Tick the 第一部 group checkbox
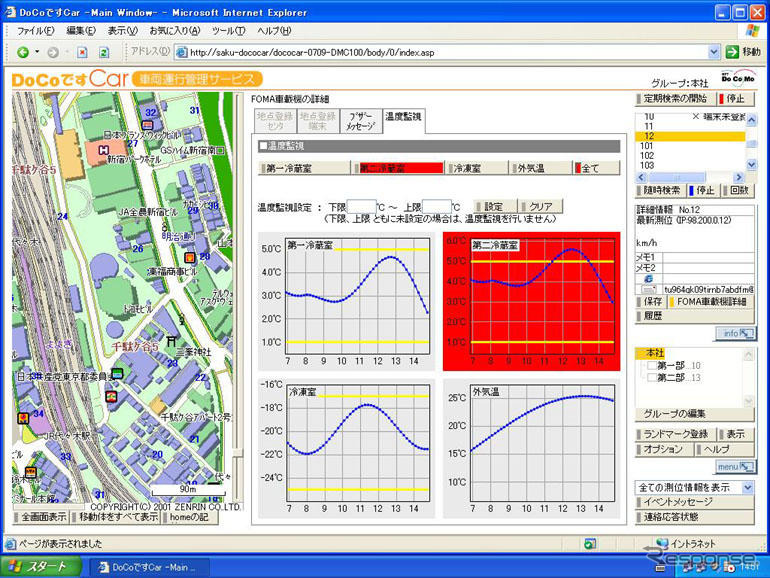 (x=652, y=365)
